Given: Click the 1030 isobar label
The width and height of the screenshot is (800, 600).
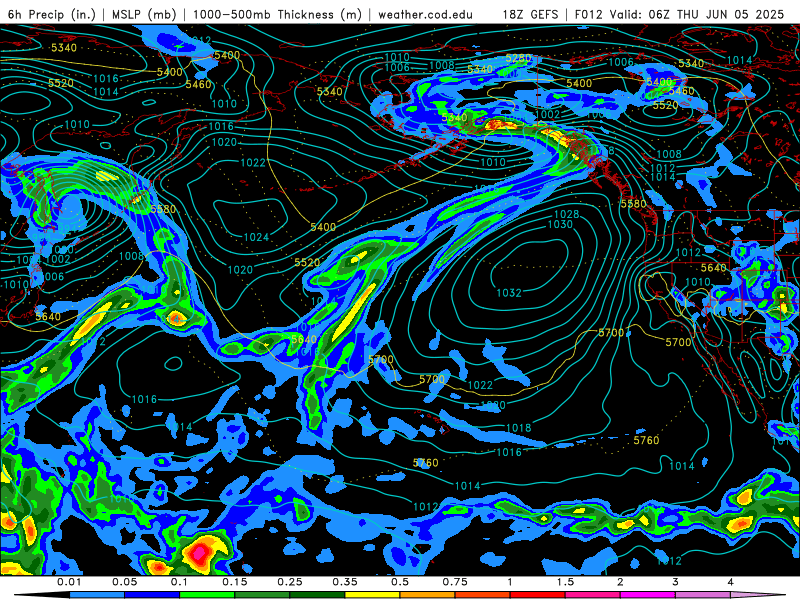Looking at the screenshot, I should tap(560, 224).
